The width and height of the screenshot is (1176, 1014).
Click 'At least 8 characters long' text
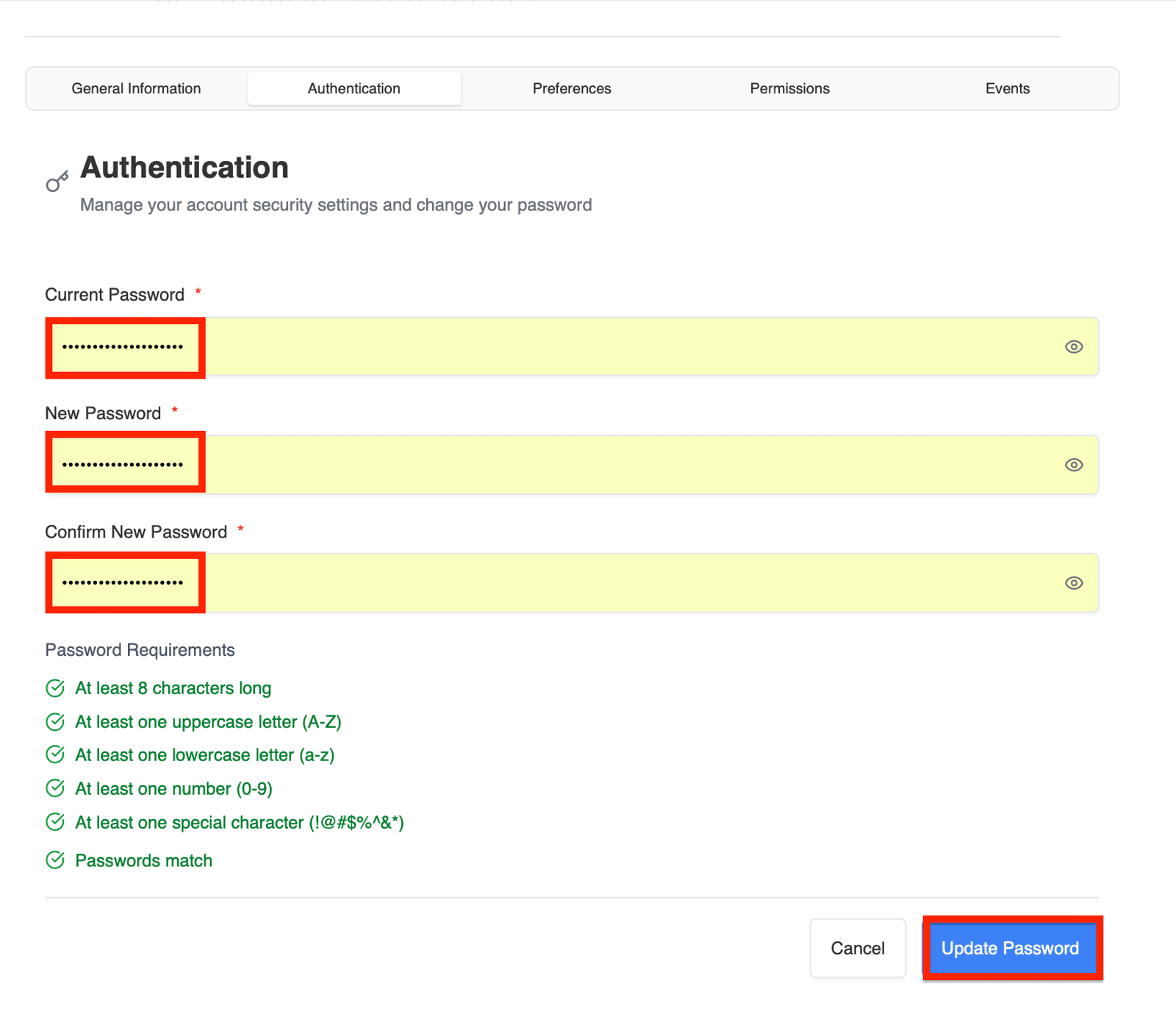[173, 688]
